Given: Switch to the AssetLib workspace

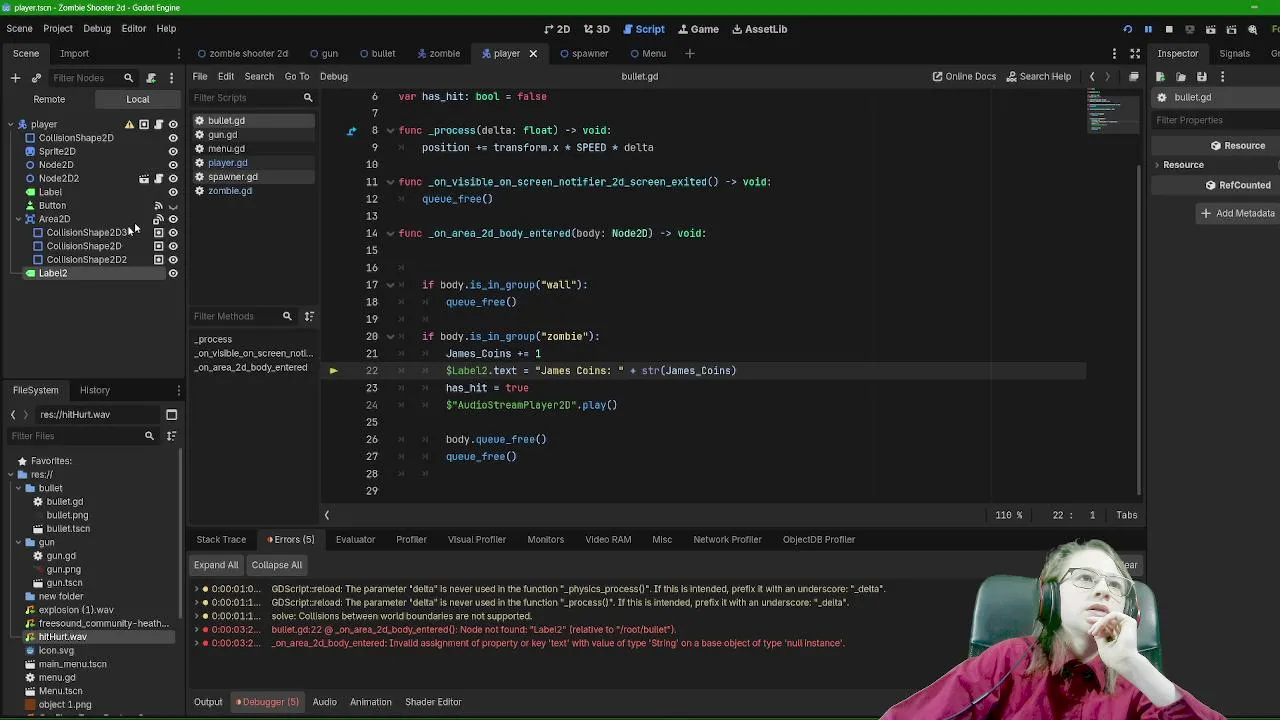Looking at the screenshot, I should coord(759,29).
